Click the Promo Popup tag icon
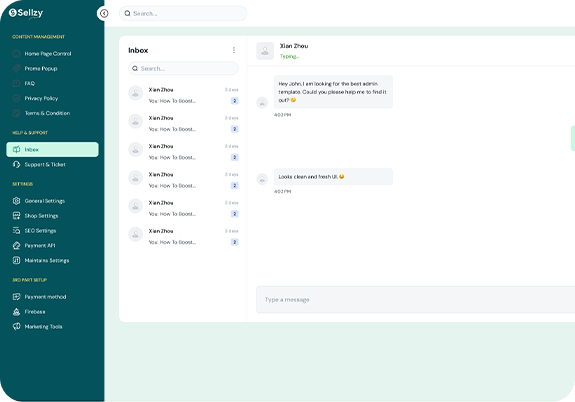 point(17,68)
